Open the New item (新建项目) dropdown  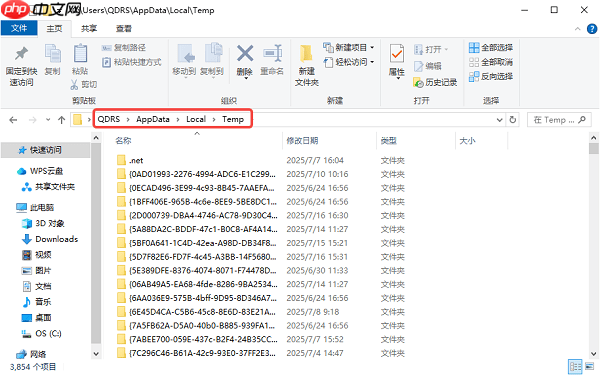(x=349, y=47)
